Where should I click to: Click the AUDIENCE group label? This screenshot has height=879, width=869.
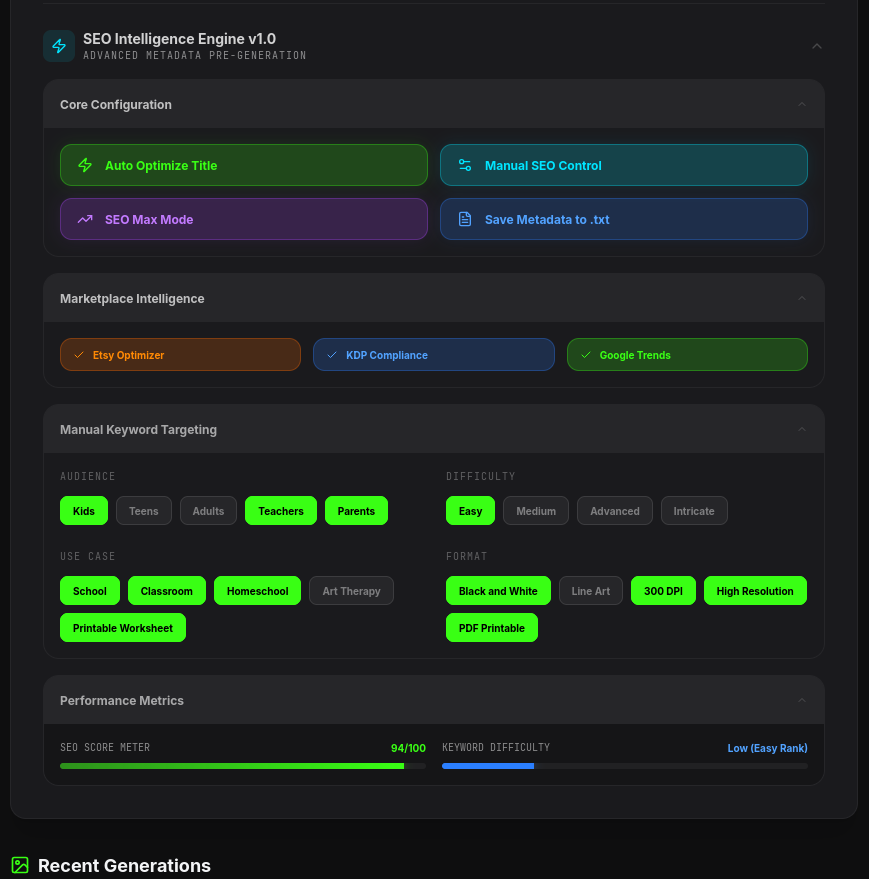tap(87, 476)
